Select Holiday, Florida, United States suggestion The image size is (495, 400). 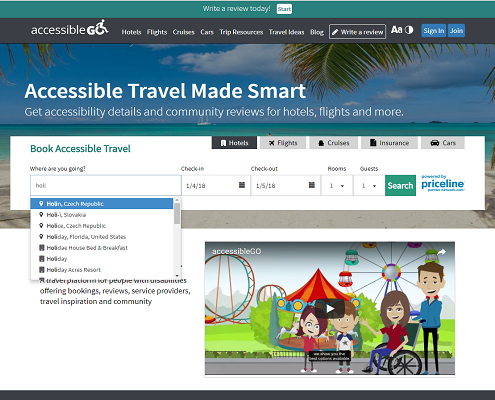pos(102,237)
